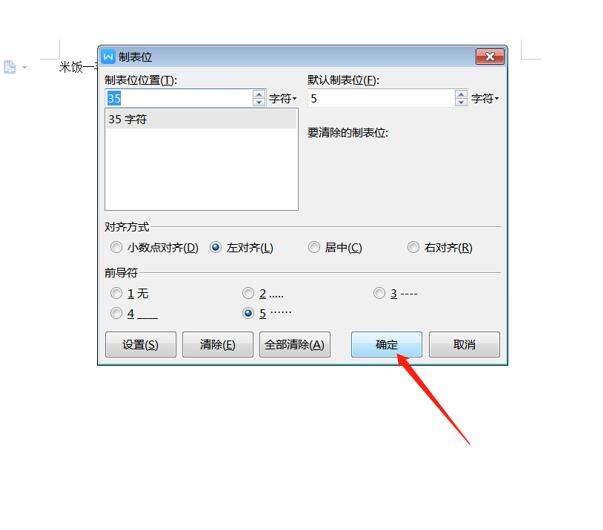603x530 pixels.
Task: Click the document icon left of the page
Action: [x=10, y=67]
